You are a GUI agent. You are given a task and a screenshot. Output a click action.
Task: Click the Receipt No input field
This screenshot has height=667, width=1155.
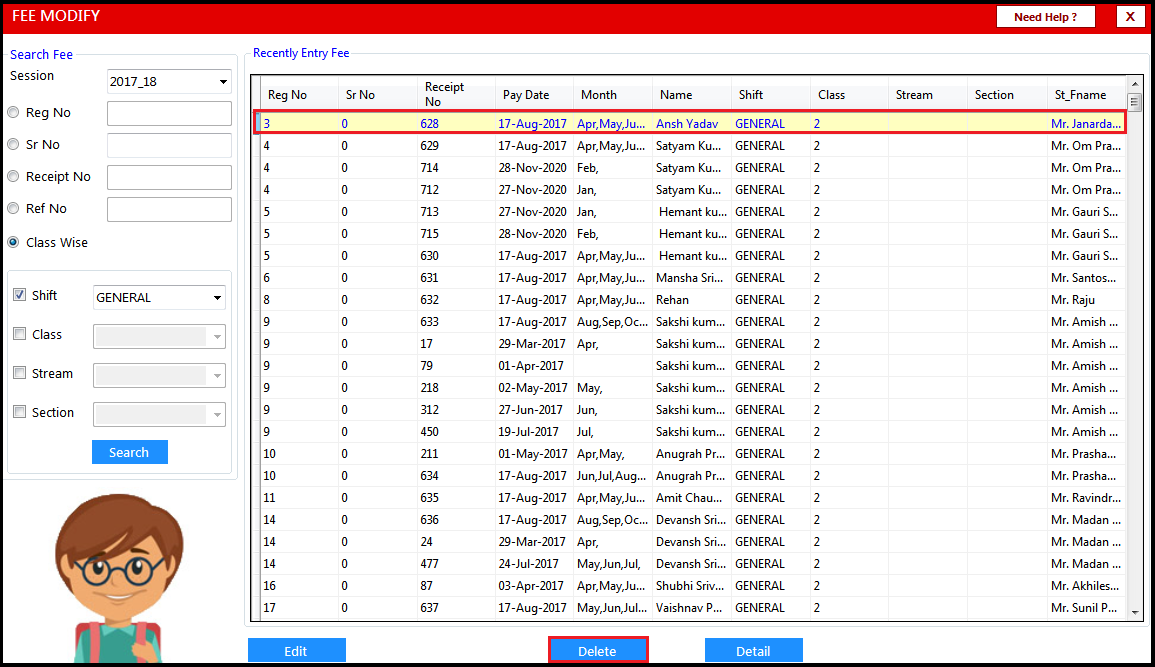click(x=169, y=177)
